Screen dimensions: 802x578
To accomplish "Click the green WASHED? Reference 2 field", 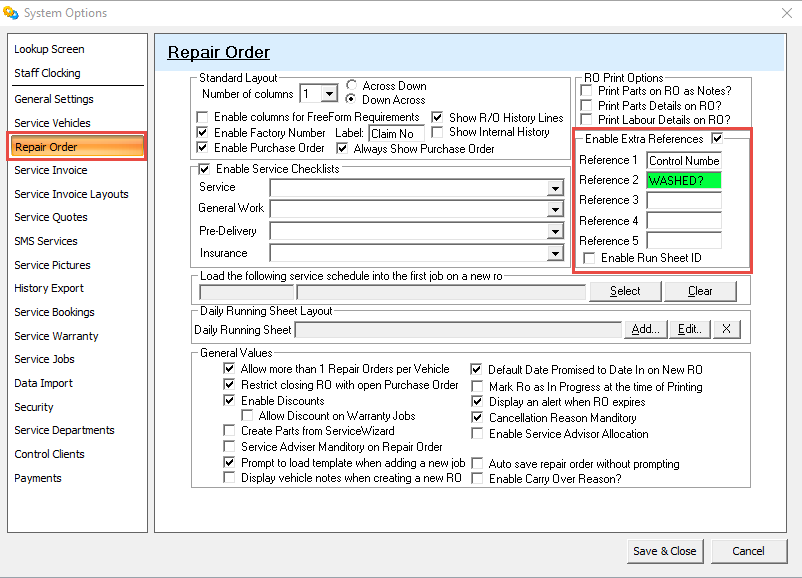I will [684, 181].
